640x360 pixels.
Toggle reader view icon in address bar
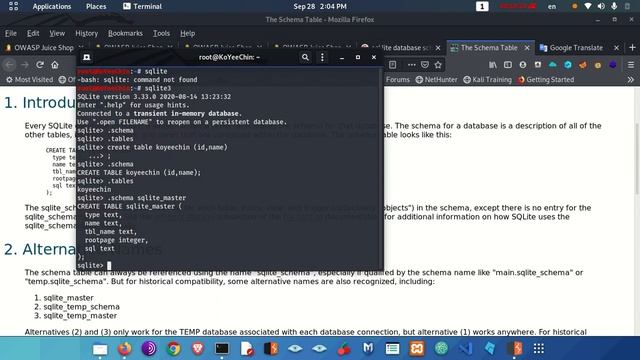click(393, 65)
